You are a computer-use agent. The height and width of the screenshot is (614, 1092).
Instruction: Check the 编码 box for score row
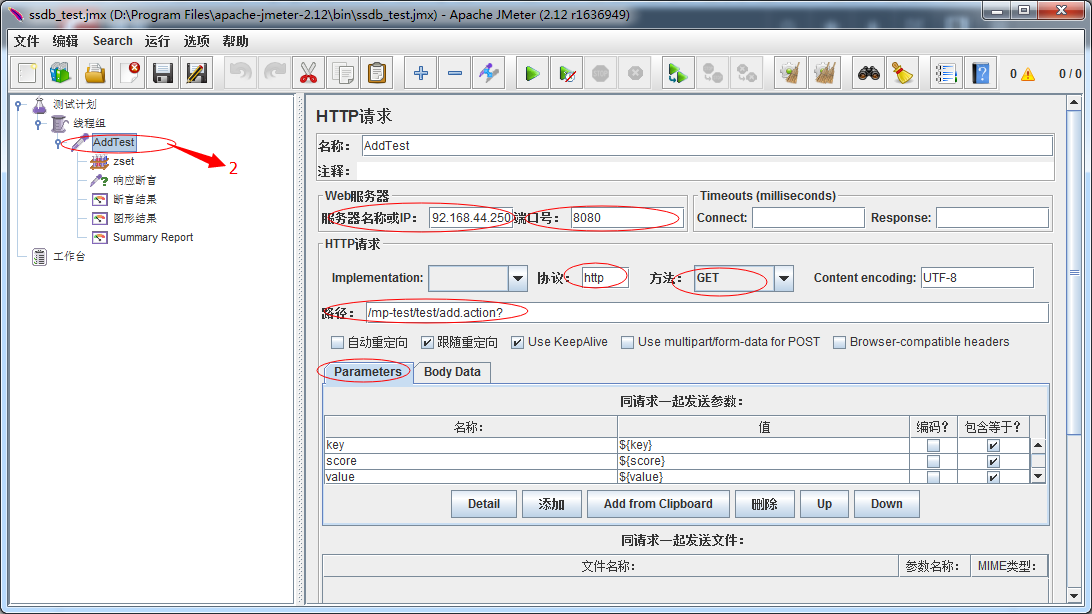pos(933,462)
